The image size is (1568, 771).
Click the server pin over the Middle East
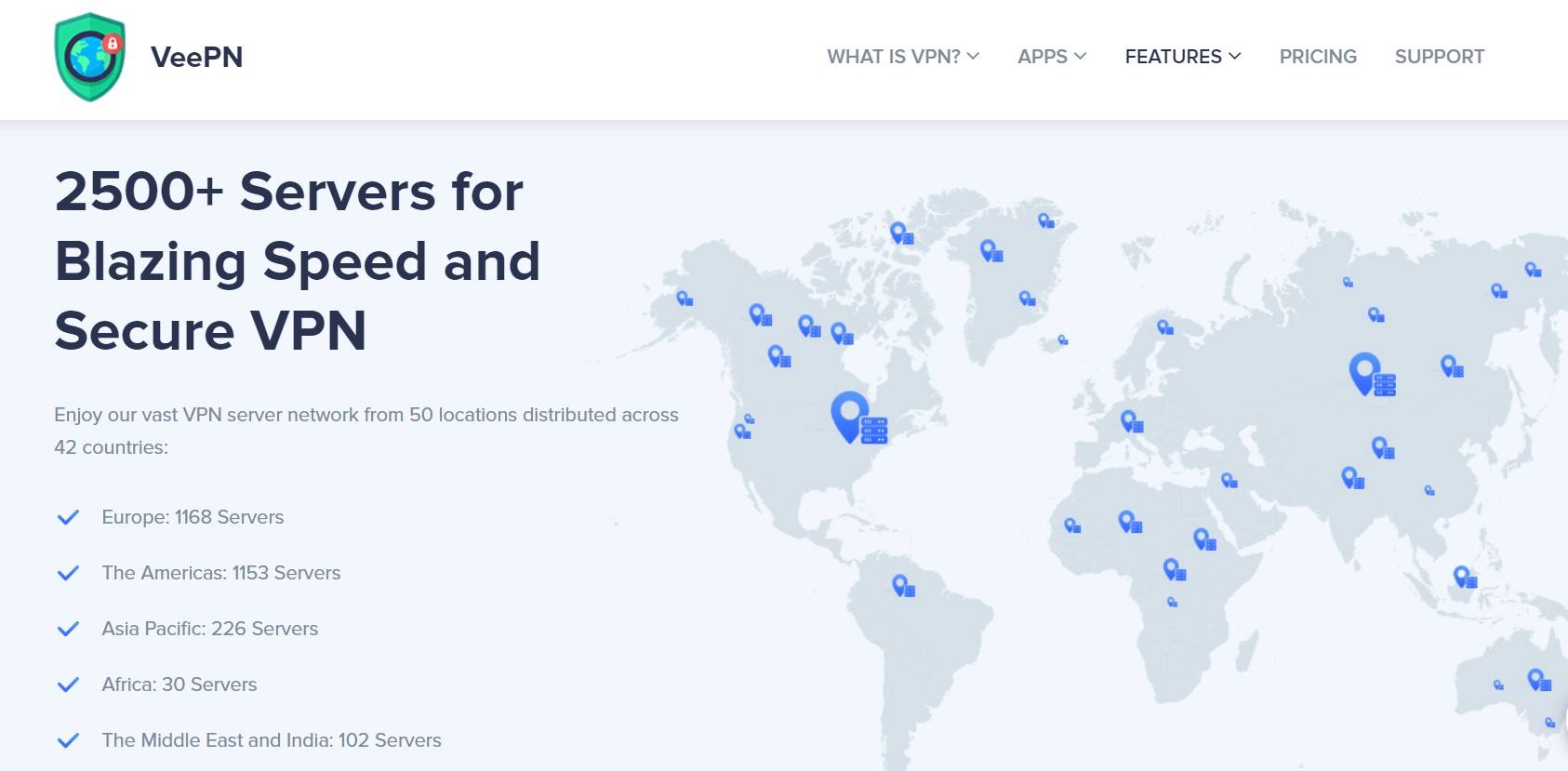point(1229,480)
